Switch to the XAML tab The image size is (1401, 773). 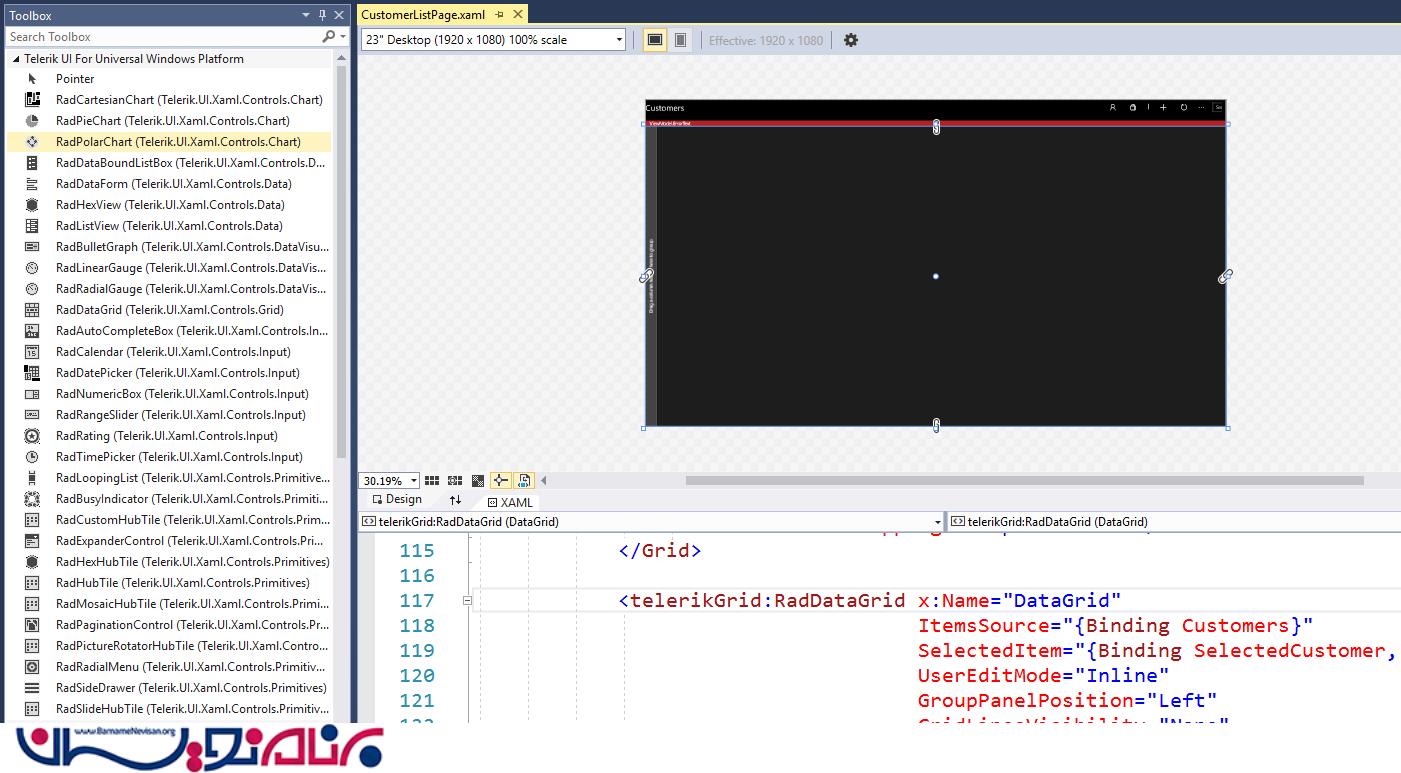tap(510, 502)
